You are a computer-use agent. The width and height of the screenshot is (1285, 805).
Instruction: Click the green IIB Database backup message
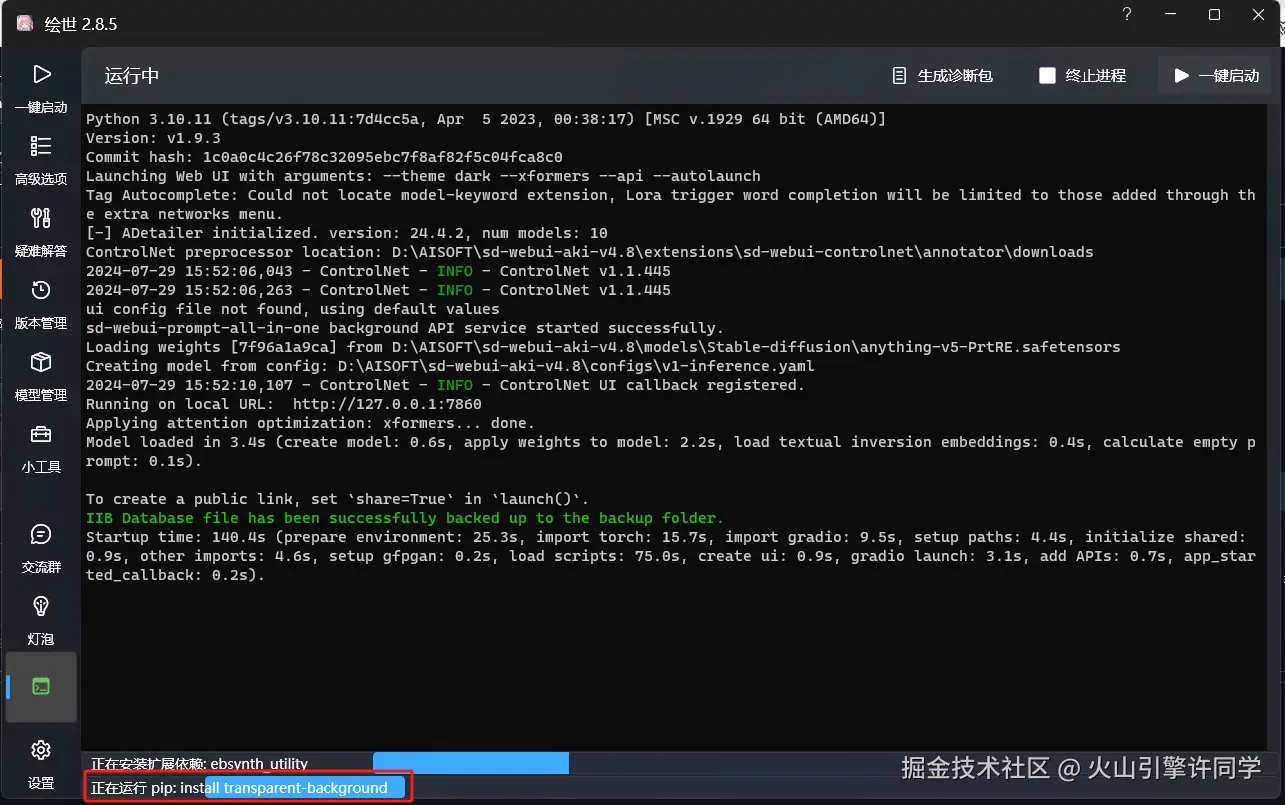[405, 518]
